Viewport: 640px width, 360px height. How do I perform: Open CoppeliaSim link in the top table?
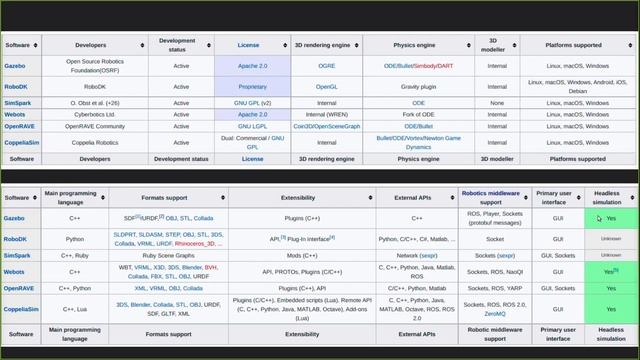coord(22,142)
